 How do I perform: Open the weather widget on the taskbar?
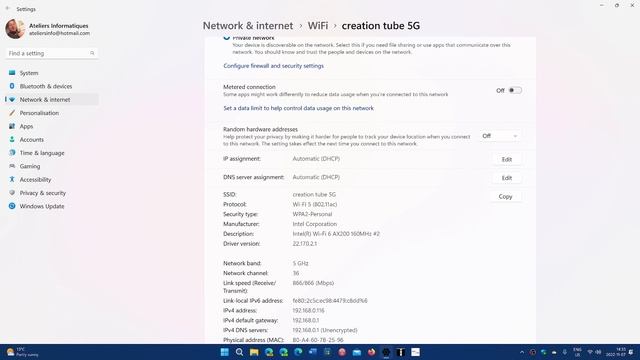22,352
